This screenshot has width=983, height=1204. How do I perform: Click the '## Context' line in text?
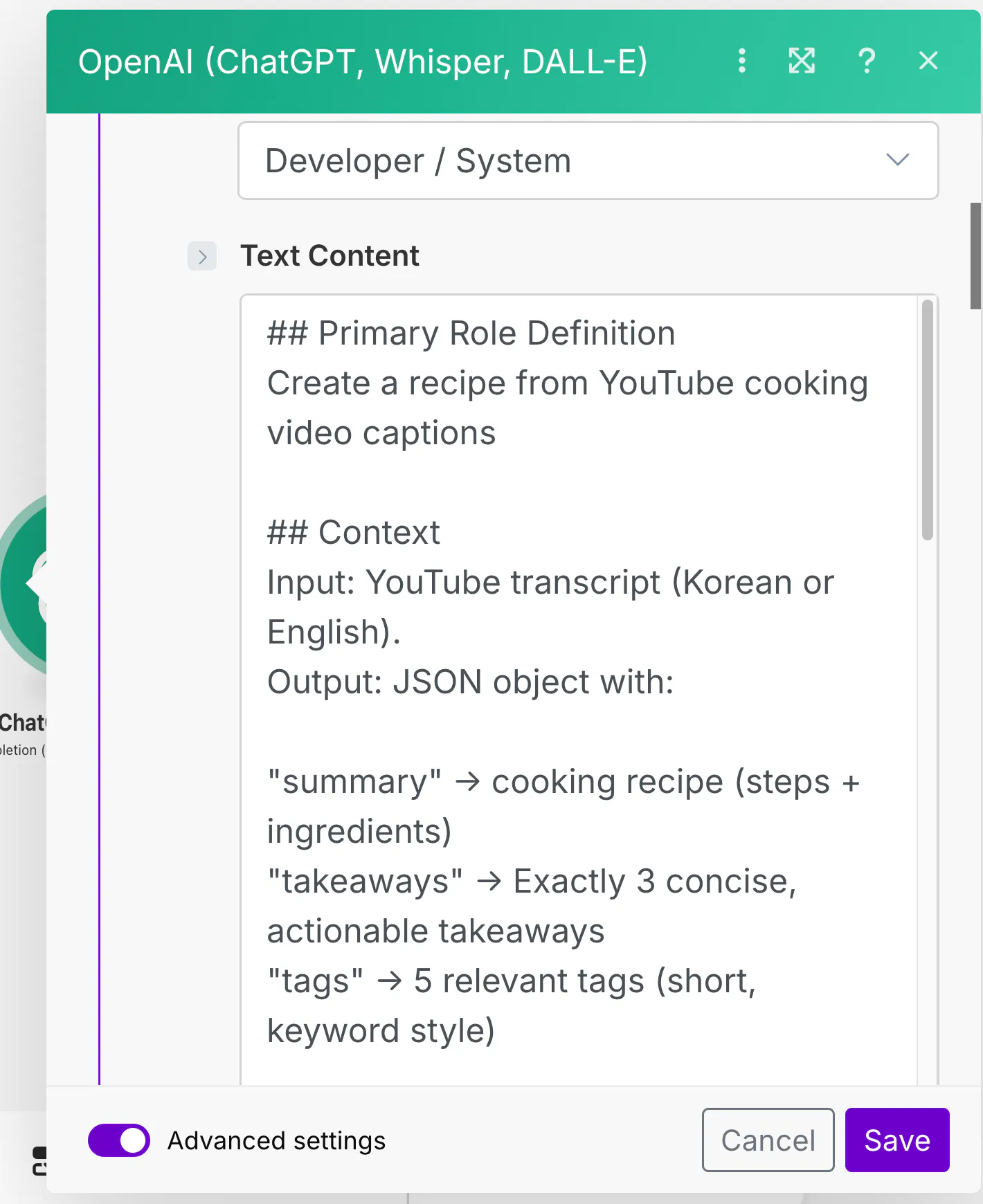(354, 533)
